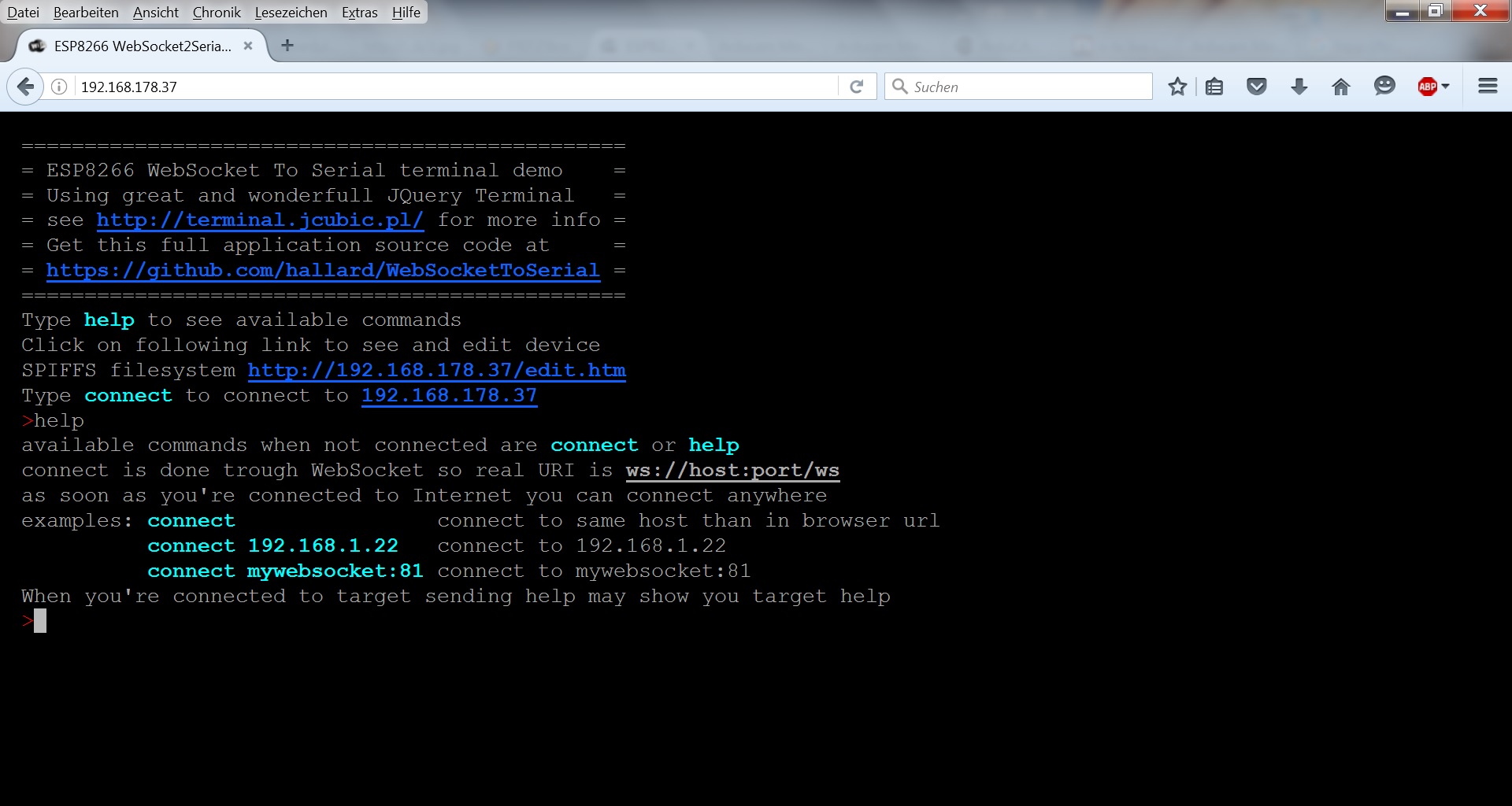Open the Ansicht menu

click(156, 13)
